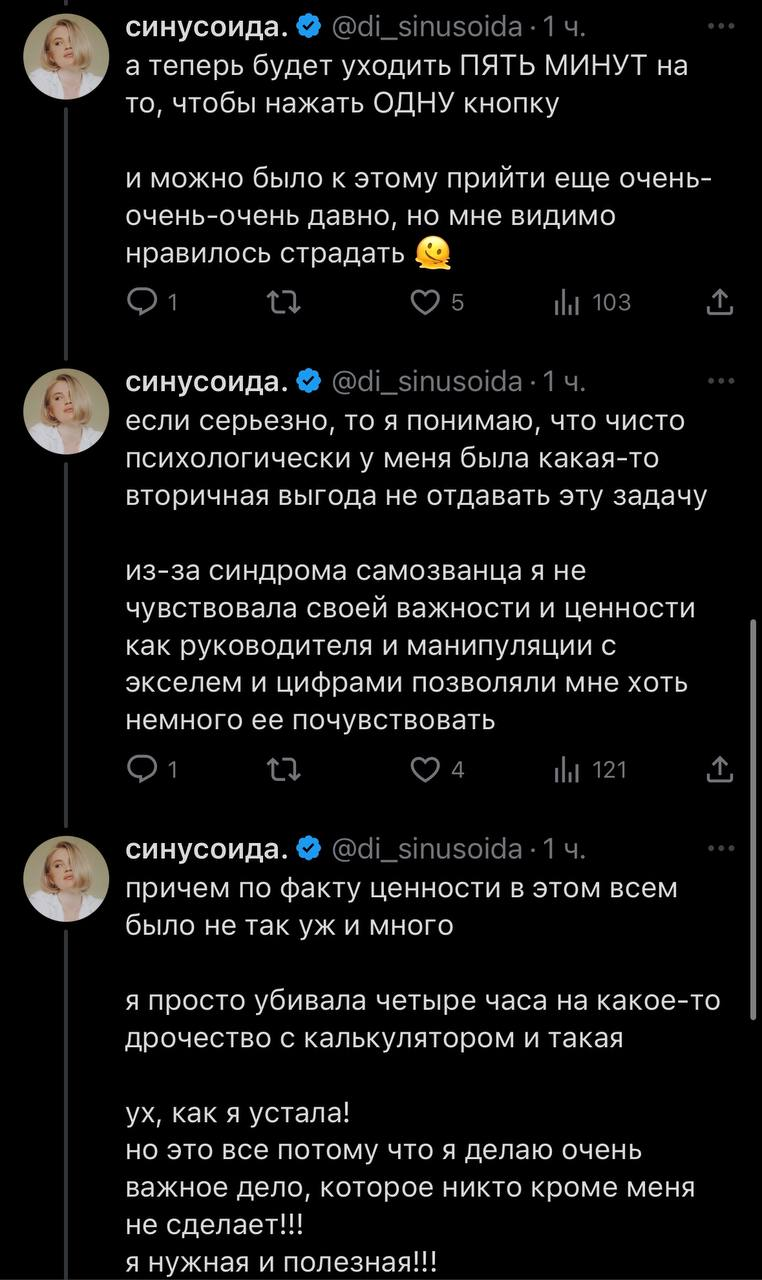Click the @di_sinusoida handle in the "если серьезно" tweet
The width and height of the screenshot is (762, 1280).
pos(426,381)
